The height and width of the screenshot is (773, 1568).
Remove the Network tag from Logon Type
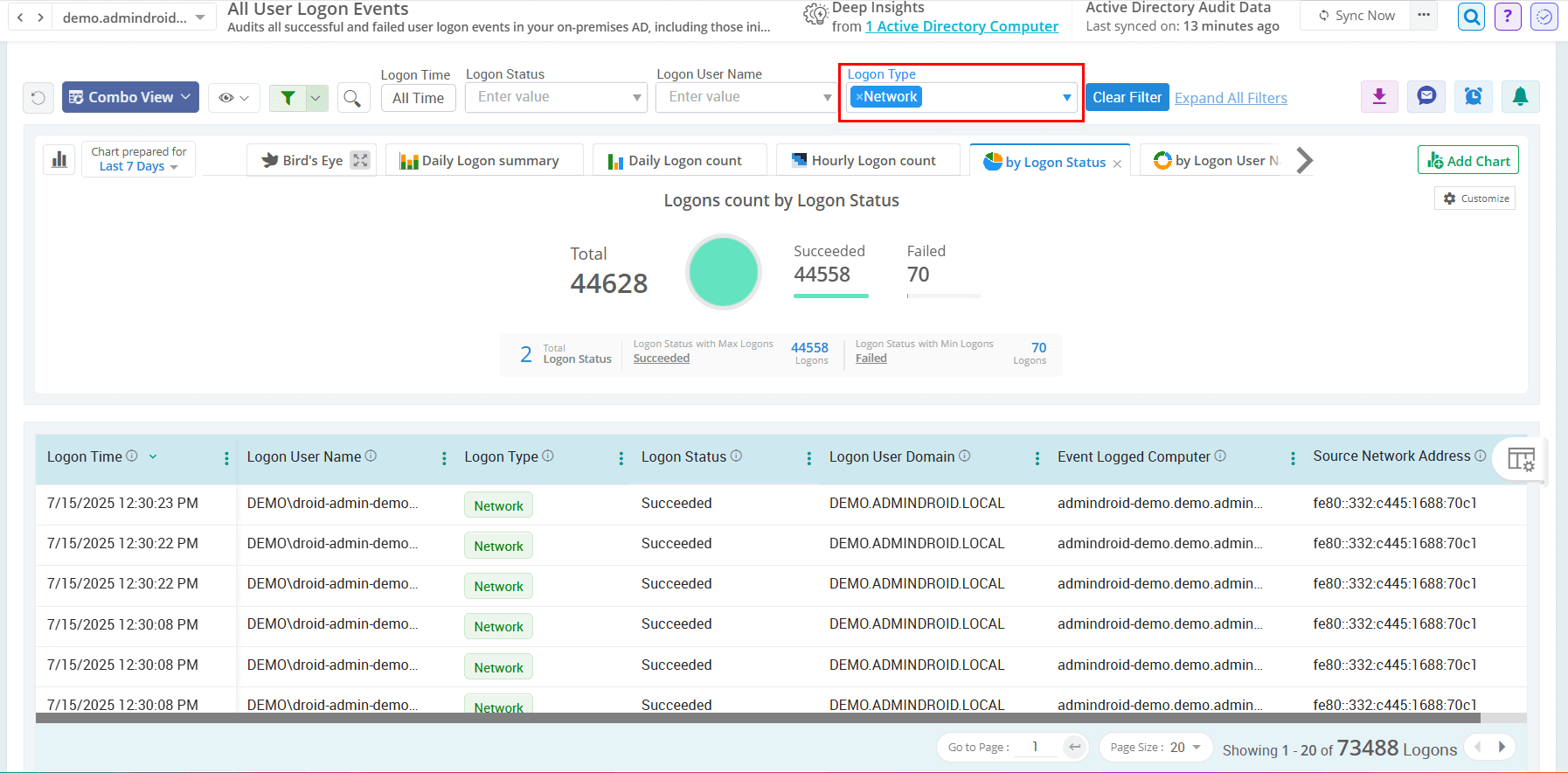pyautogui.click(x=859, y=97)
